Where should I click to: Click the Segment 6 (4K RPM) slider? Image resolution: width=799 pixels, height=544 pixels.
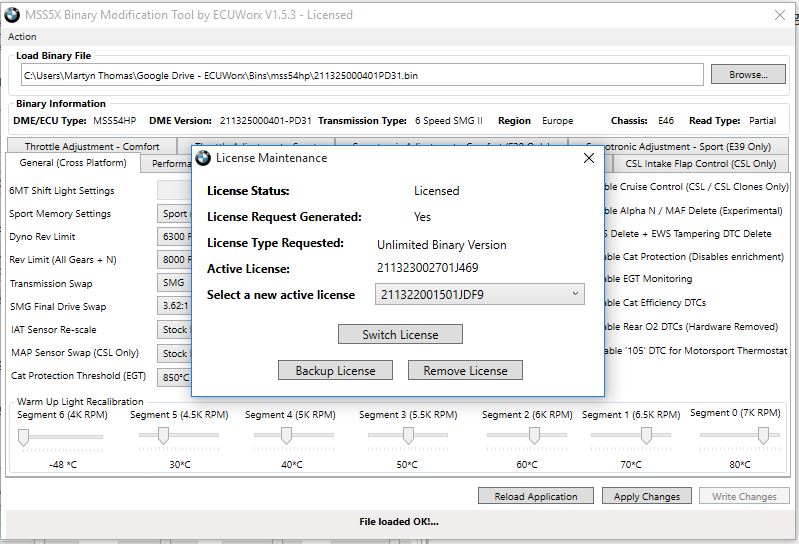tap(24, 436)
